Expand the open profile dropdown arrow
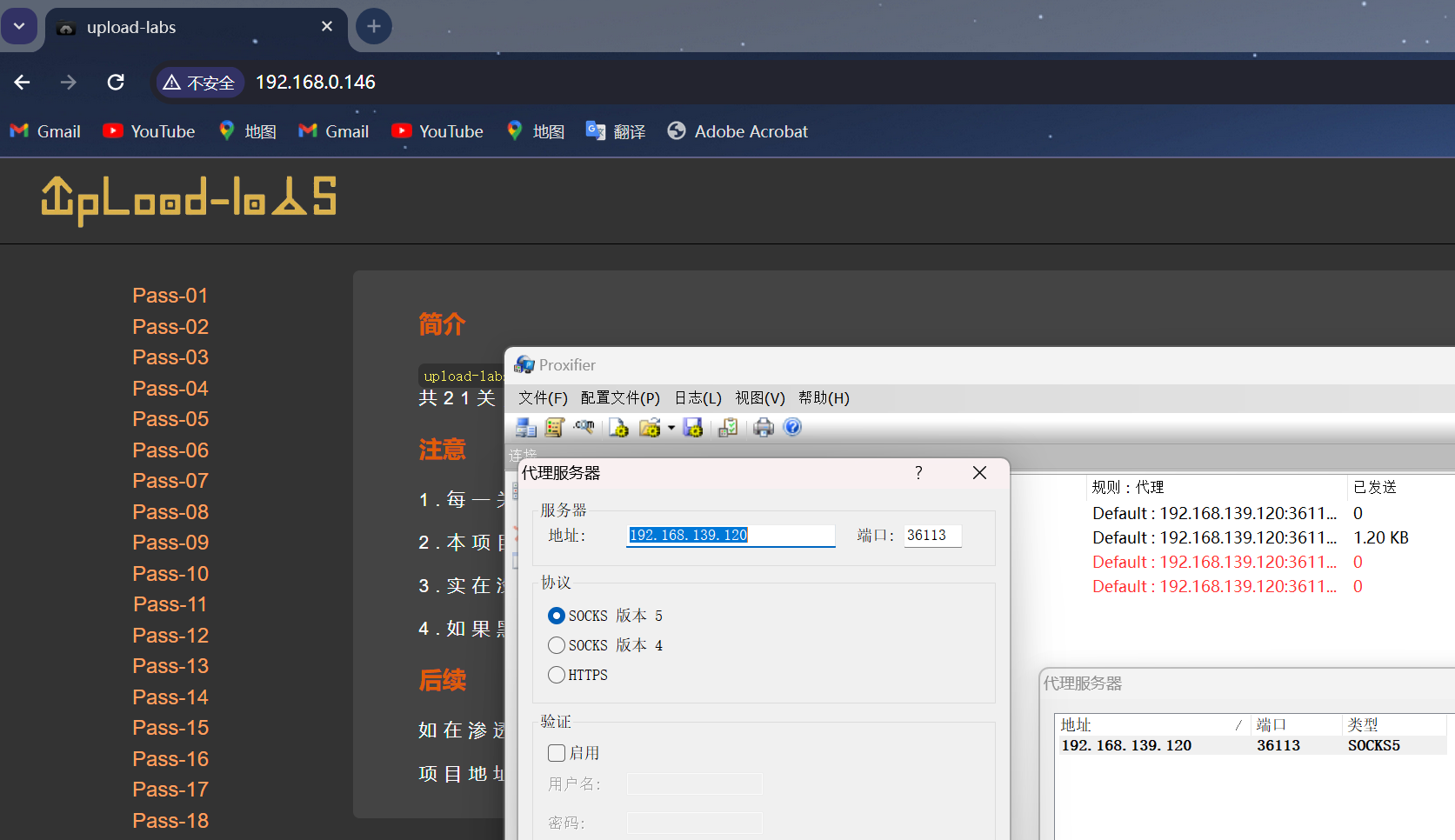Screen dimensions: 1455x840 click(671, 427)
